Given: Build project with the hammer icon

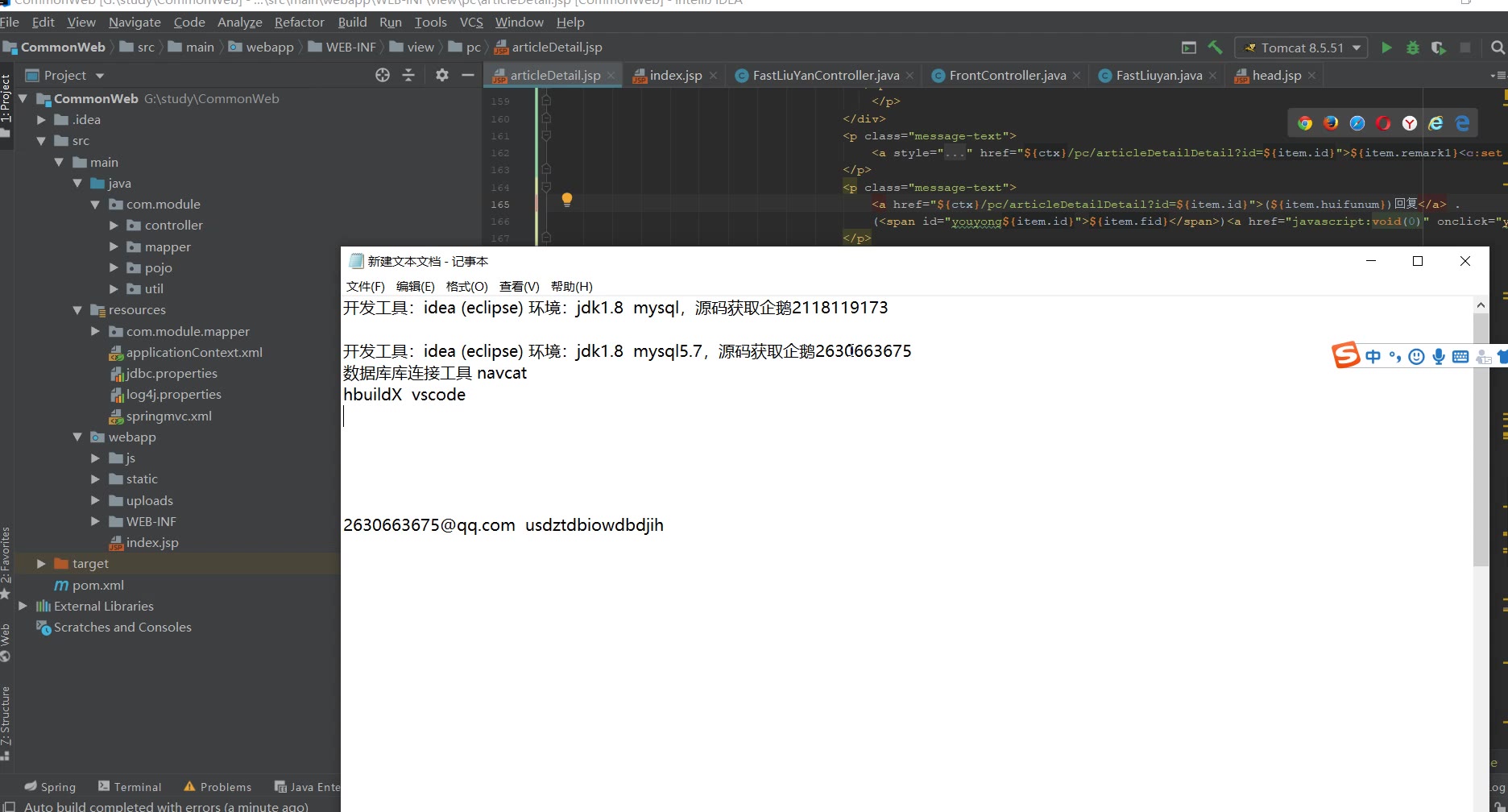Looking at the screenshot, I should point(1216,48).
